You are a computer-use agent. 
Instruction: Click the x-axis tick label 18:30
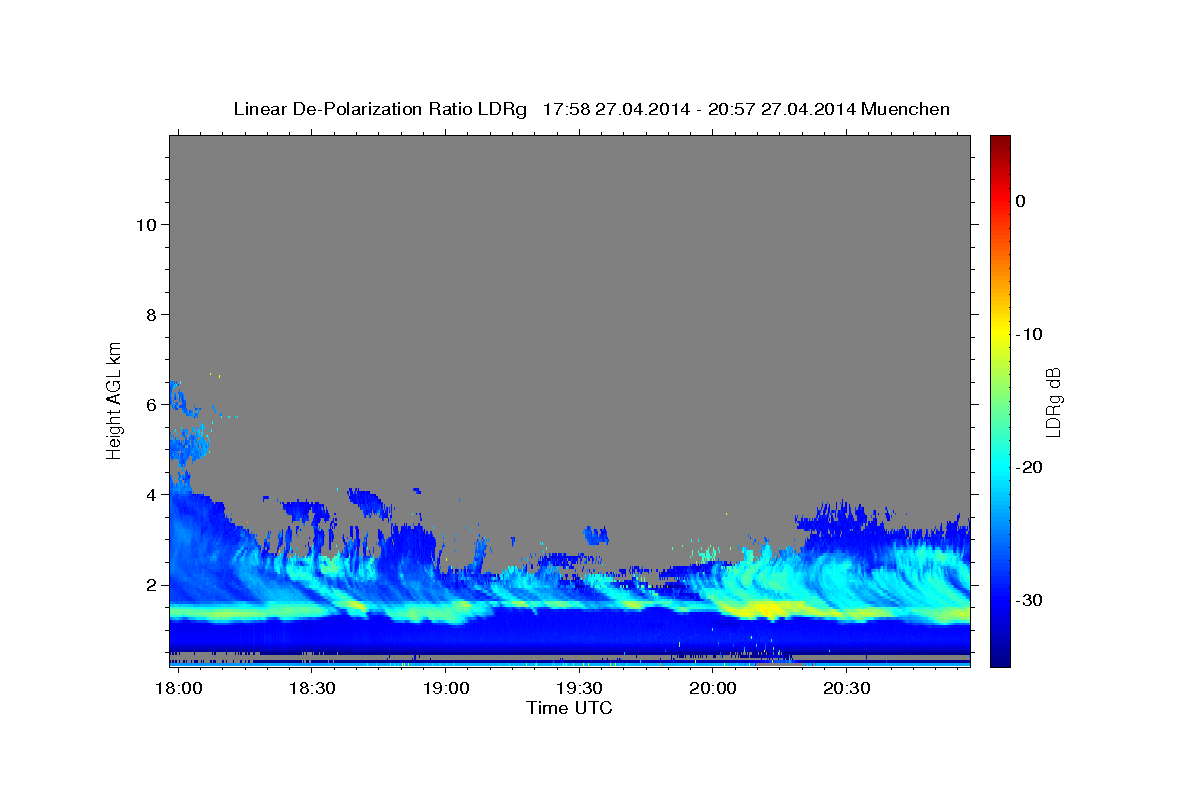click(x=312, y=689)
